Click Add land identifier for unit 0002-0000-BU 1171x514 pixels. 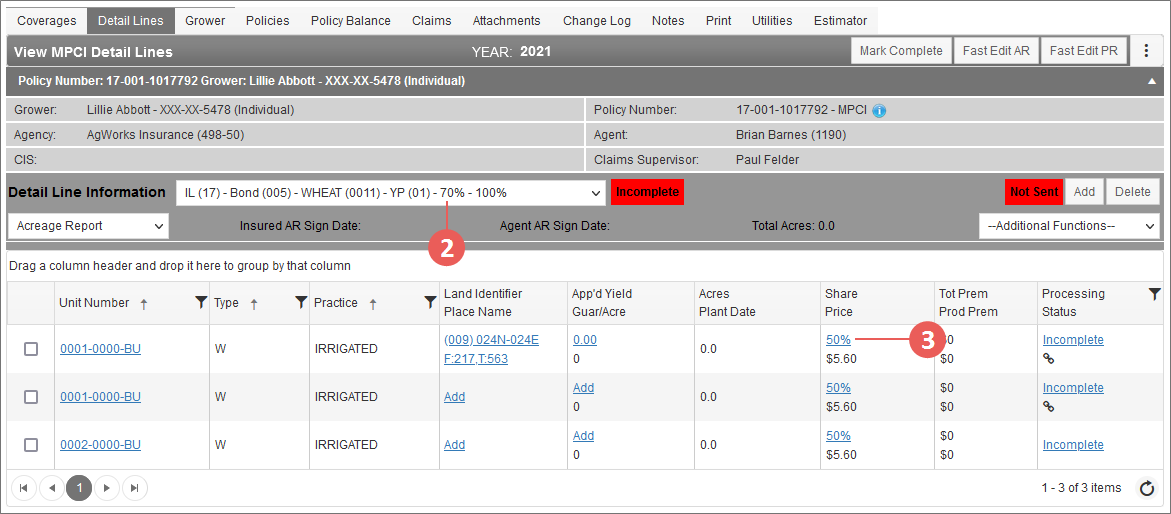pos(454,445)
